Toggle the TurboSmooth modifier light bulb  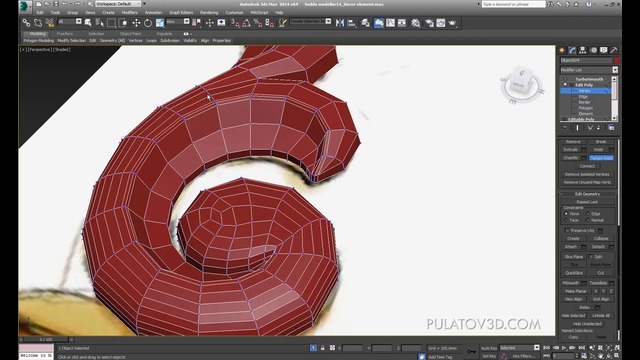point(565,79)
